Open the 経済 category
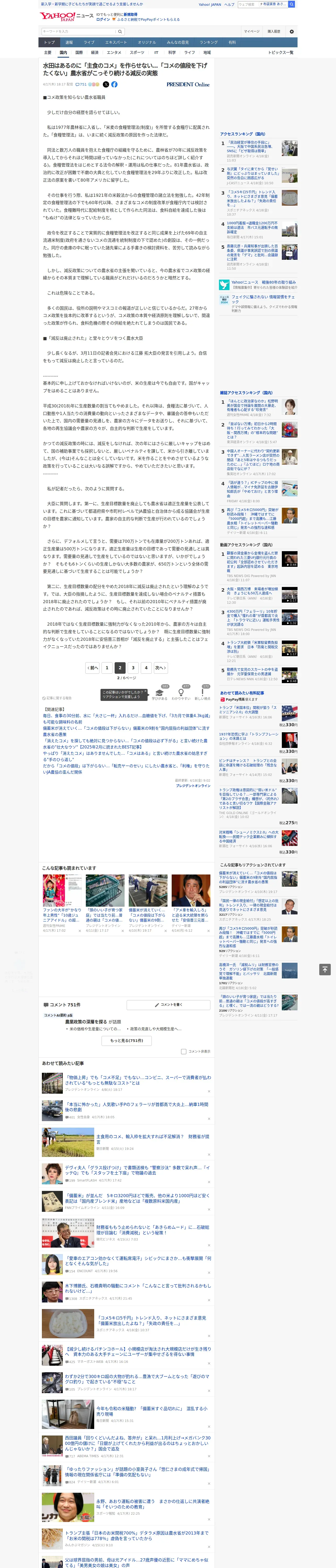Image resolution: width=336 pixels, height=1568 pixels. [94, 52]
